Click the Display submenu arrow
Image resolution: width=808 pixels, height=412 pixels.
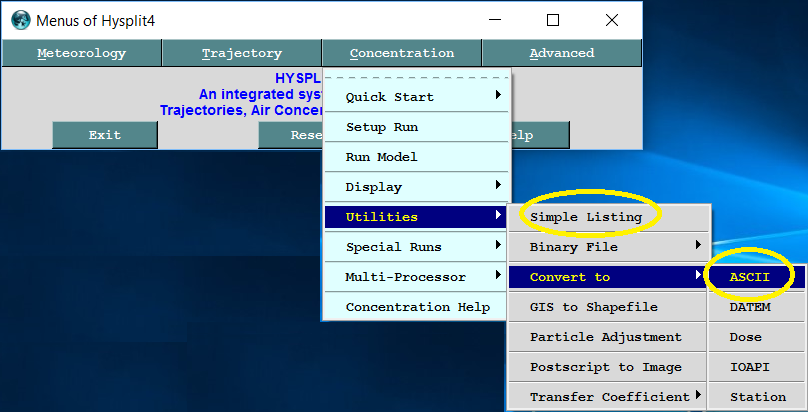pyautogui.click(x=498, y=184)
